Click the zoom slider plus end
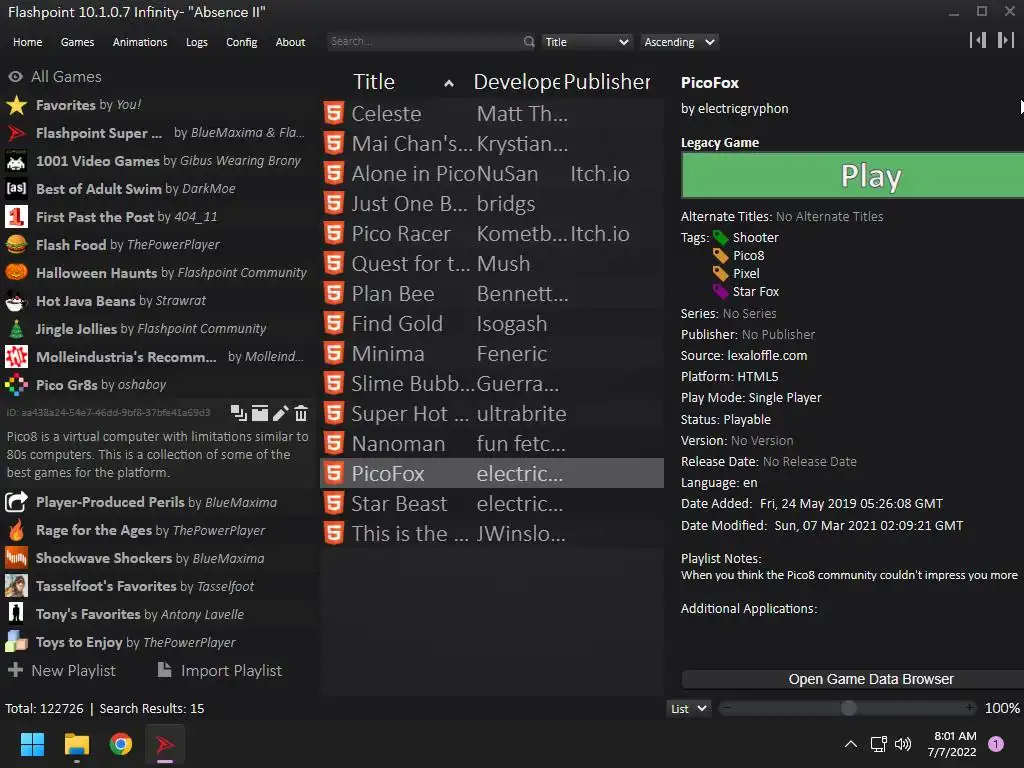 pos(970,708)
